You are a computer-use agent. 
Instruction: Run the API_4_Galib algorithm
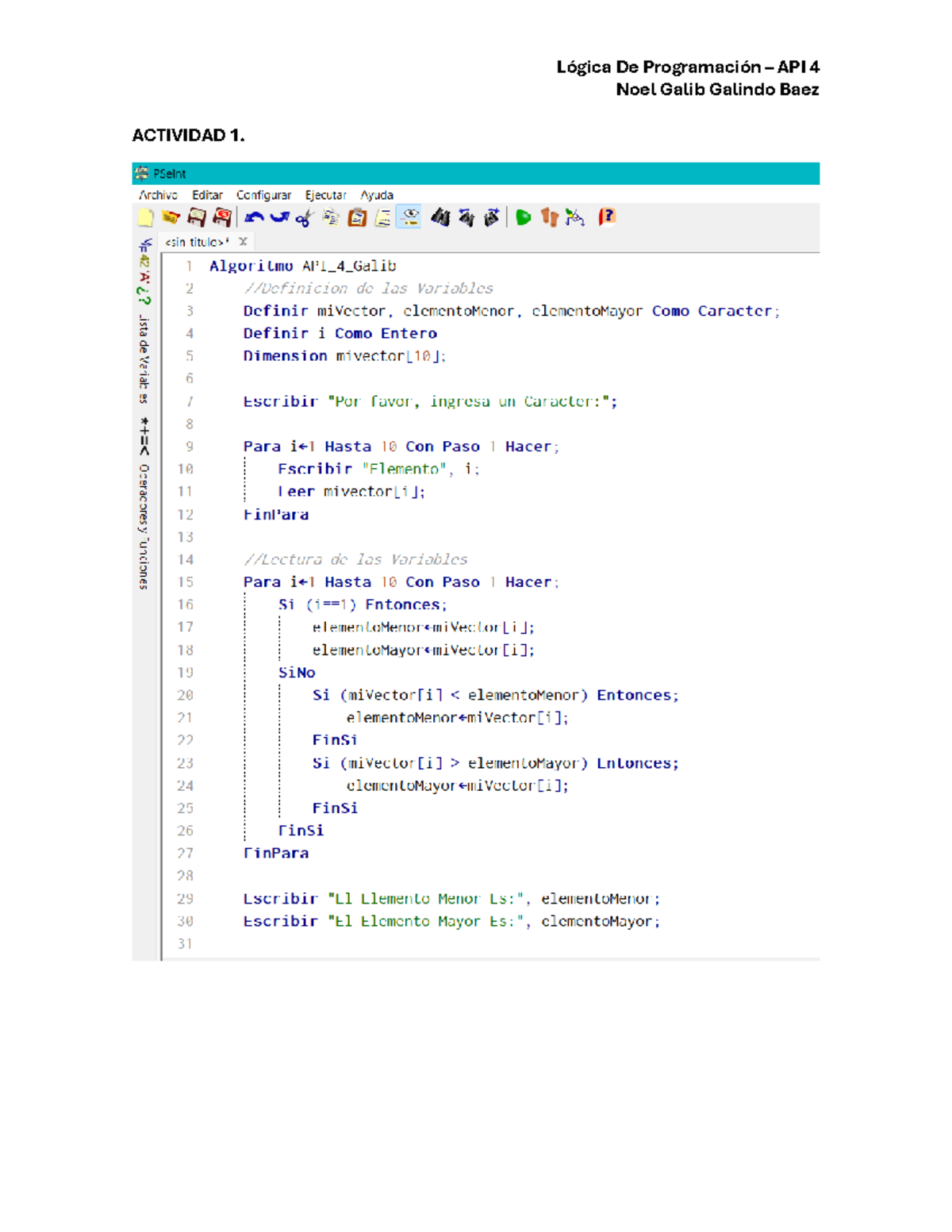(522, 217)
